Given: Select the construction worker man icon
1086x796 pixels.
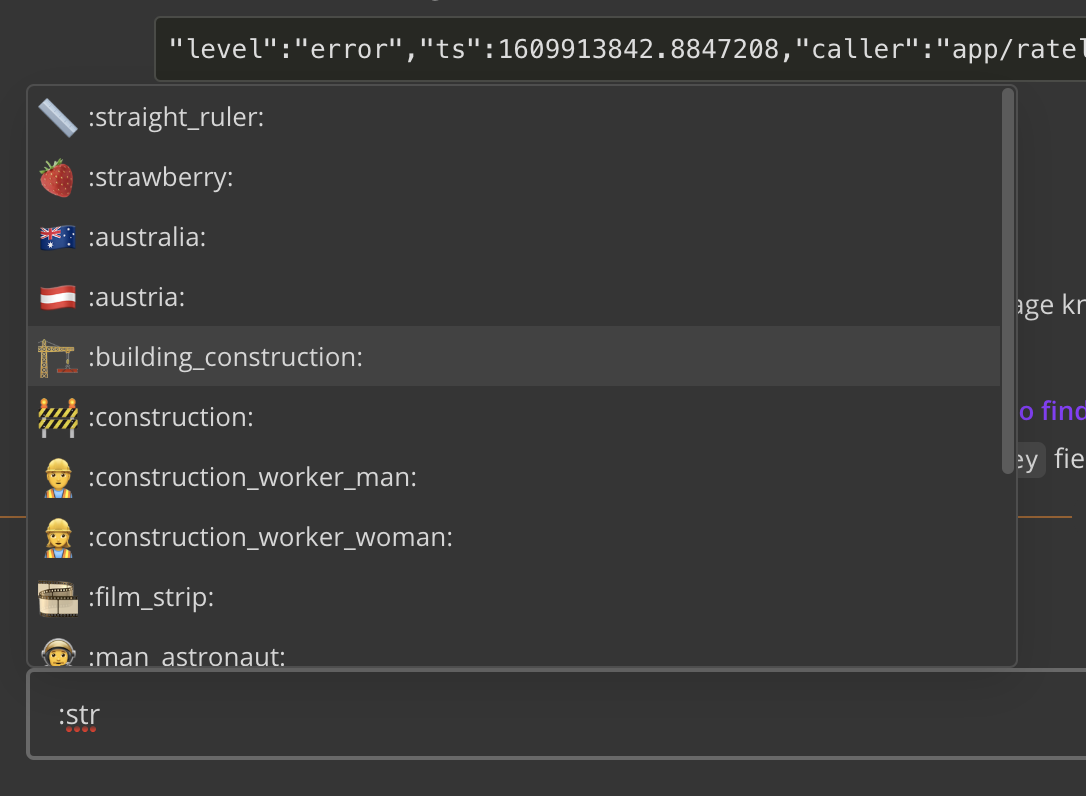Looking at the screenshot, I should [x=58, y=477].
